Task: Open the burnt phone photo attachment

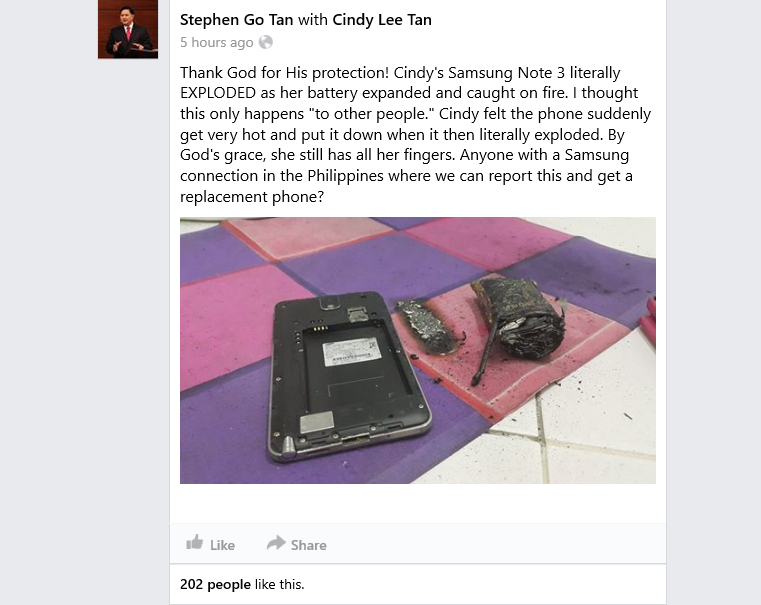Action: click(418, 350)
